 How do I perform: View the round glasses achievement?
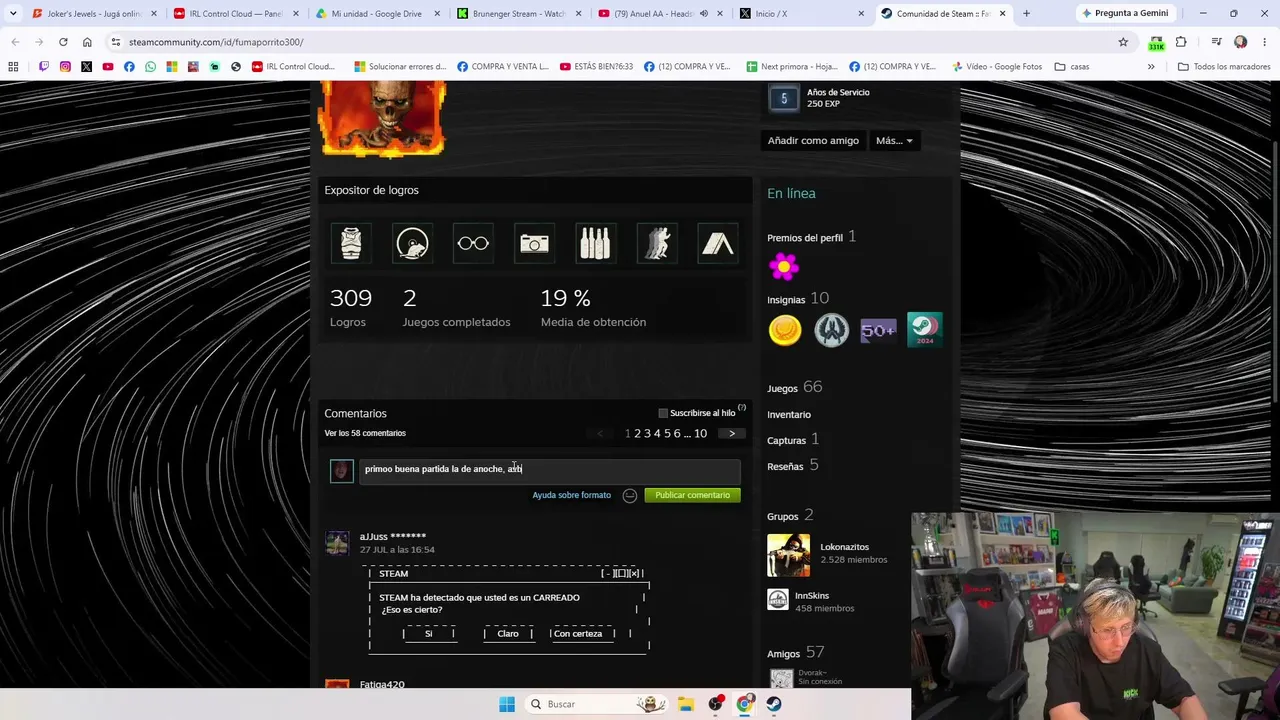coord(473,243)
